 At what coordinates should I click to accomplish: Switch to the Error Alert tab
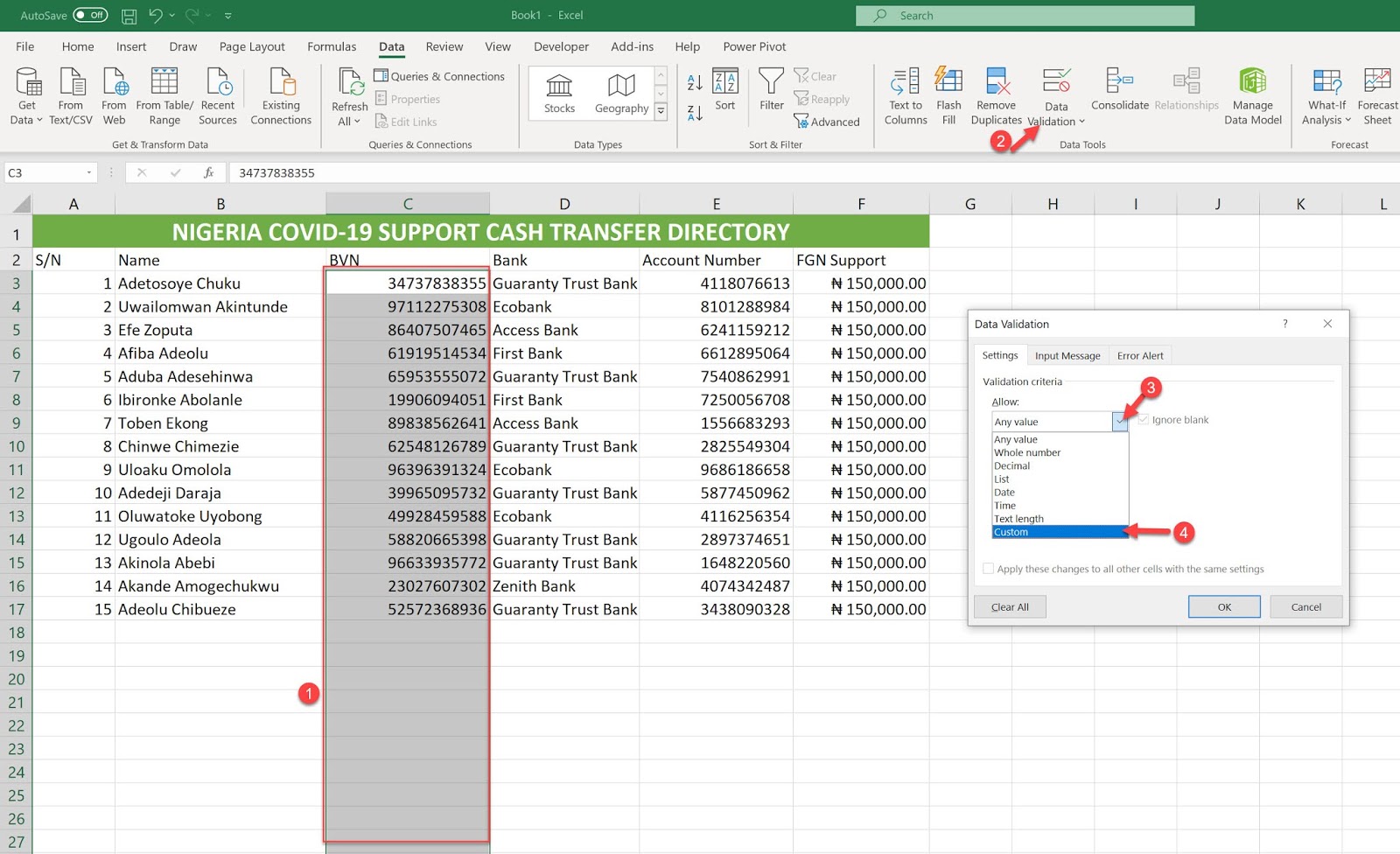click(1139, 355)
